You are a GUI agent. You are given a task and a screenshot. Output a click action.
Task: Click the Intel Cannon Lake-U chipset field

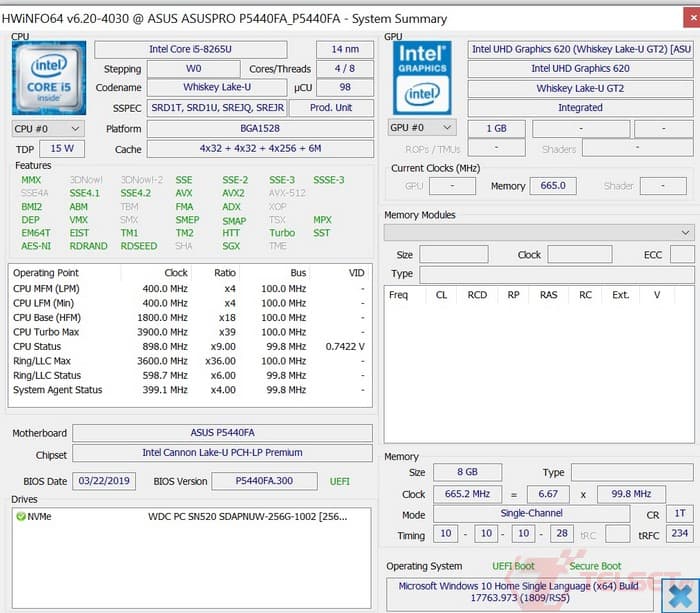click(x=222, y=453)
